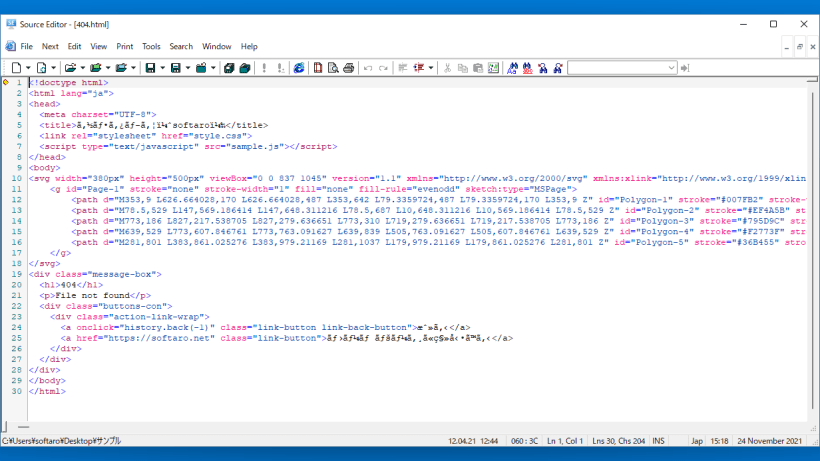Click the '<h1>404</h1>' code line
This screenshot has width=820, height=461.
tap(71, 285)
